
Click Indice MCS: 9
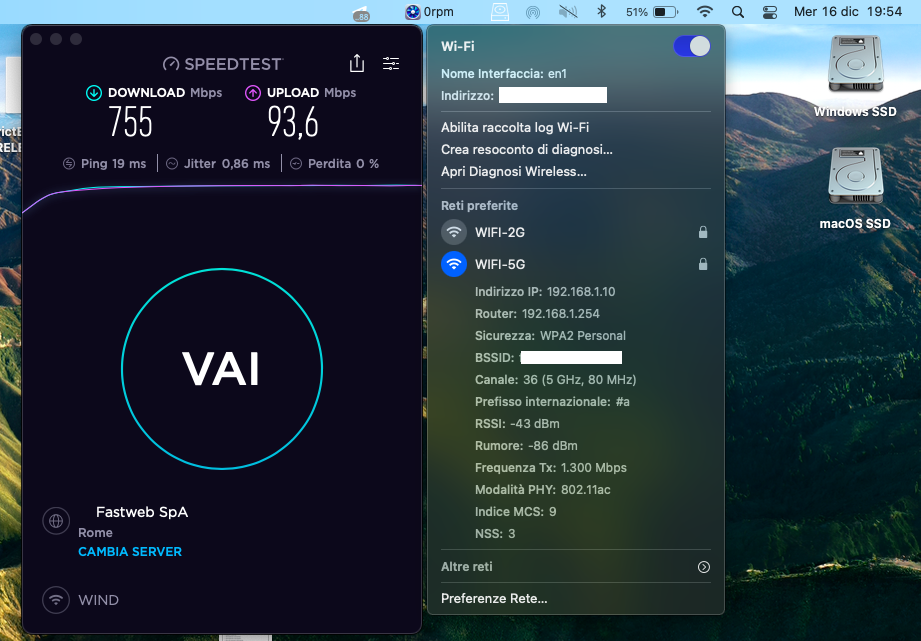click(x=515, y=512)
